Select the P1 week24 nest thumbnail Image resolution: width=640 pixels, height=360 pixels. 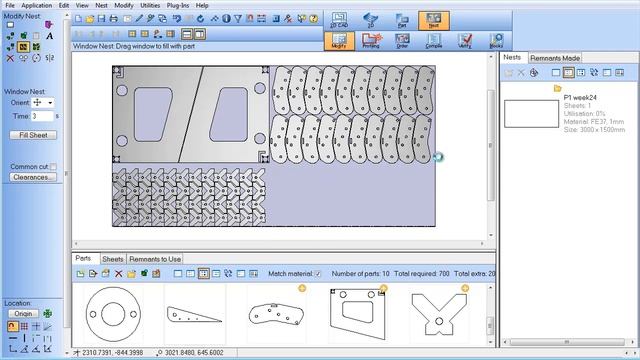531,114
